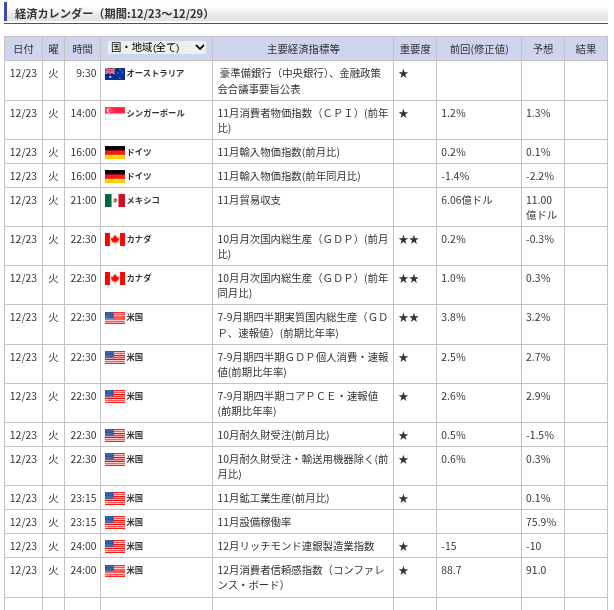Click US flag in 11月設備稼働率 row
This screenshot has height=610, width=614.
(115, 522)
